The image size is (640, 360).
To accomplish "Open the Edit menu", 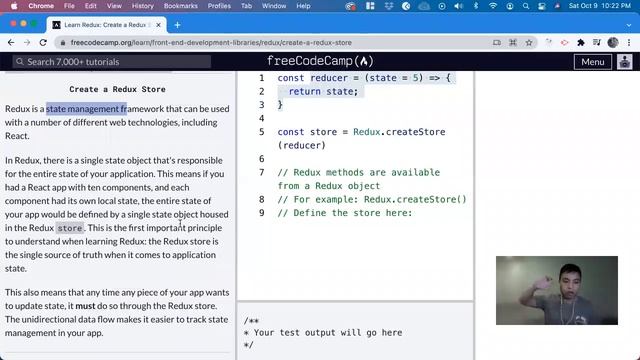I will [91, 6].
